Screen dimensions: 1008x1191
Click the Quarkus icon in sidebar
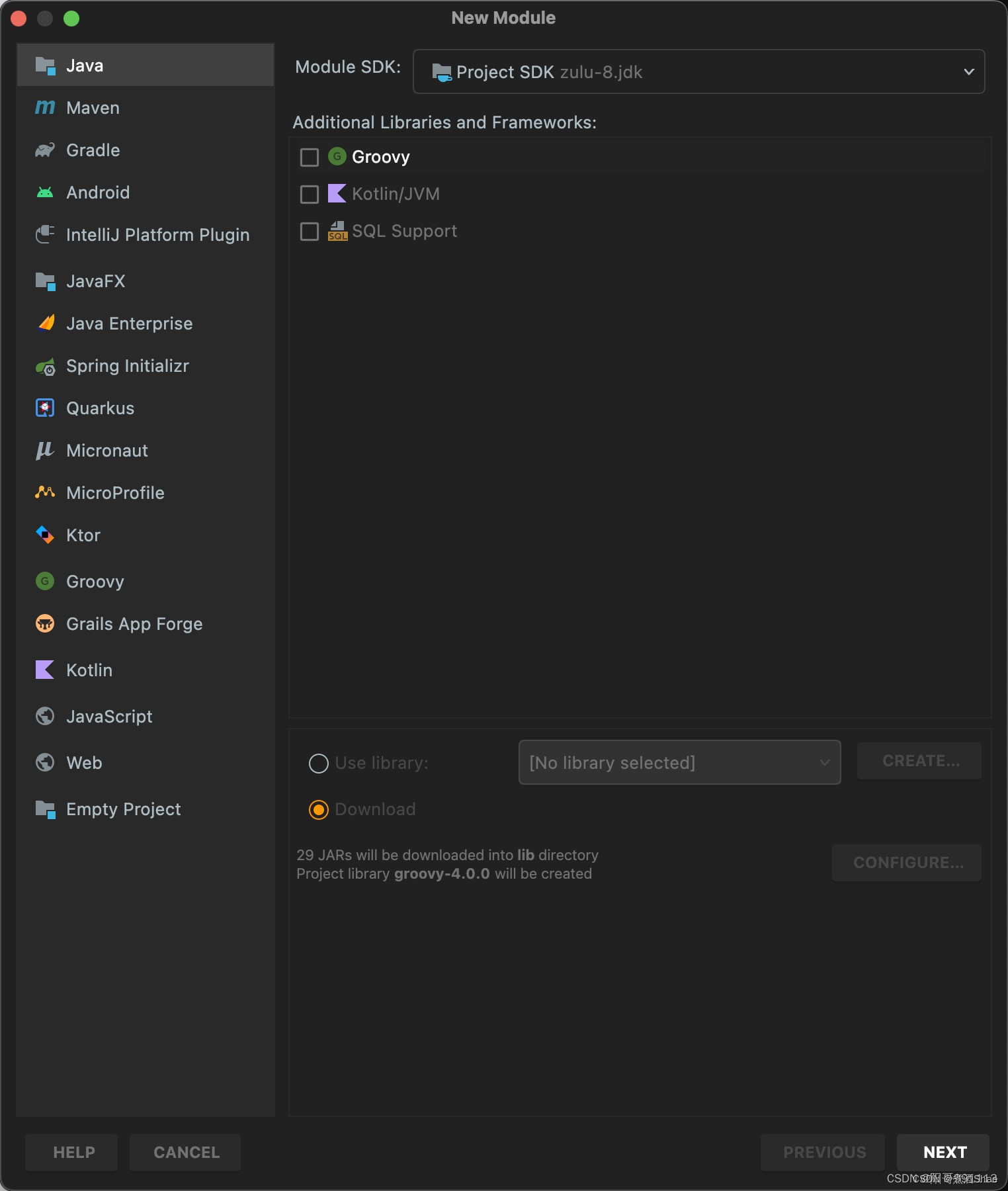click(x=45, y=408)
